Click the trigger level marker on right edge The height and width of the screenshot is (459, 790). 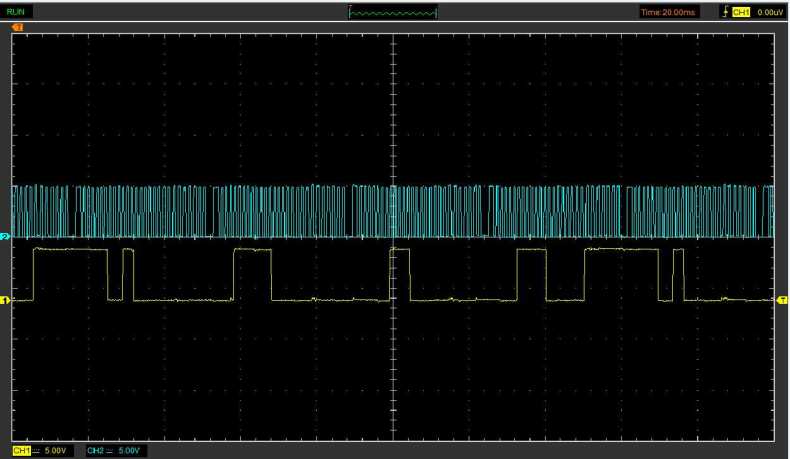782,299
